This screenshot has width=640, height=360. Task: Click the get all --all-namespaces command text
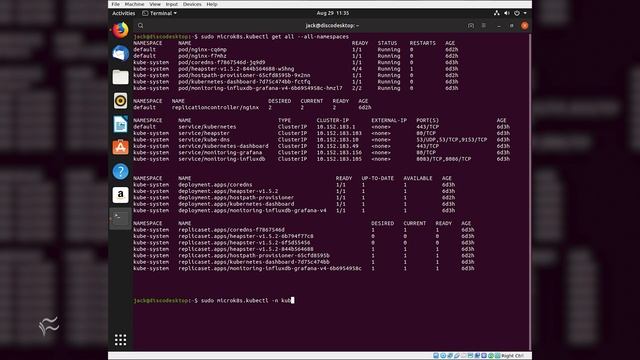pos(310,37)
